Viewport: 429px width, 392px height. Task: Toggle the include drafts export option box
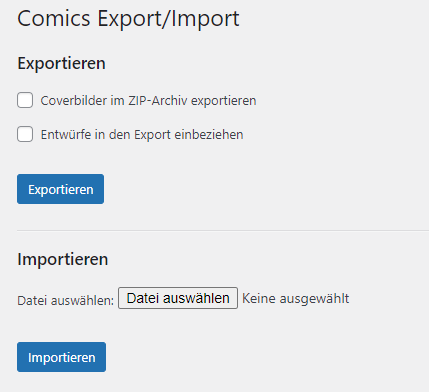click(25, 134)
